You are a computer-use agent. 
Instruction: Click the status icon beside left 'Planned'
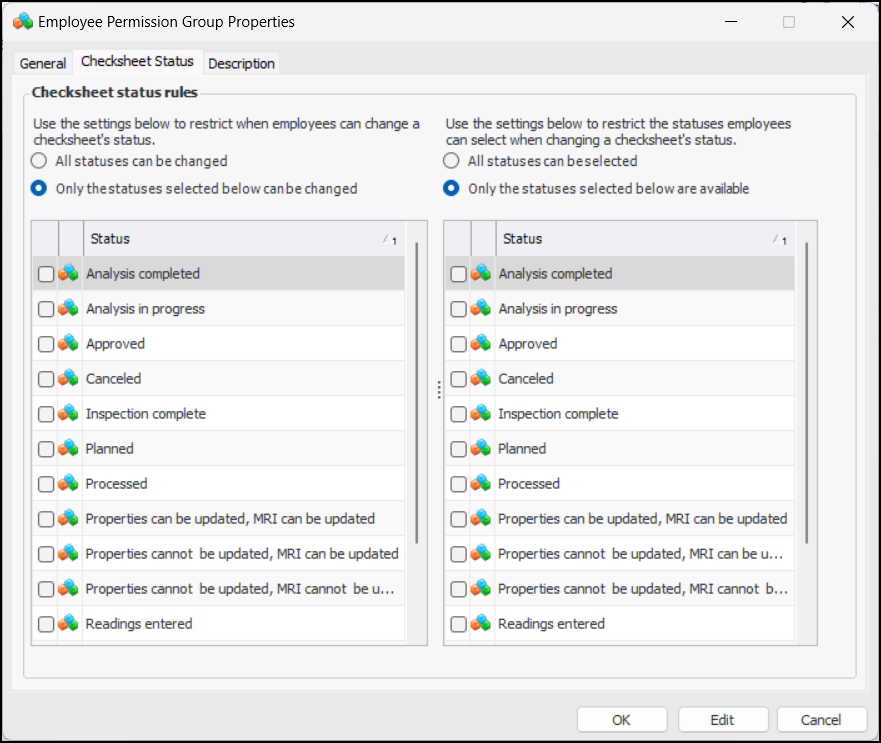coord(69,448)
